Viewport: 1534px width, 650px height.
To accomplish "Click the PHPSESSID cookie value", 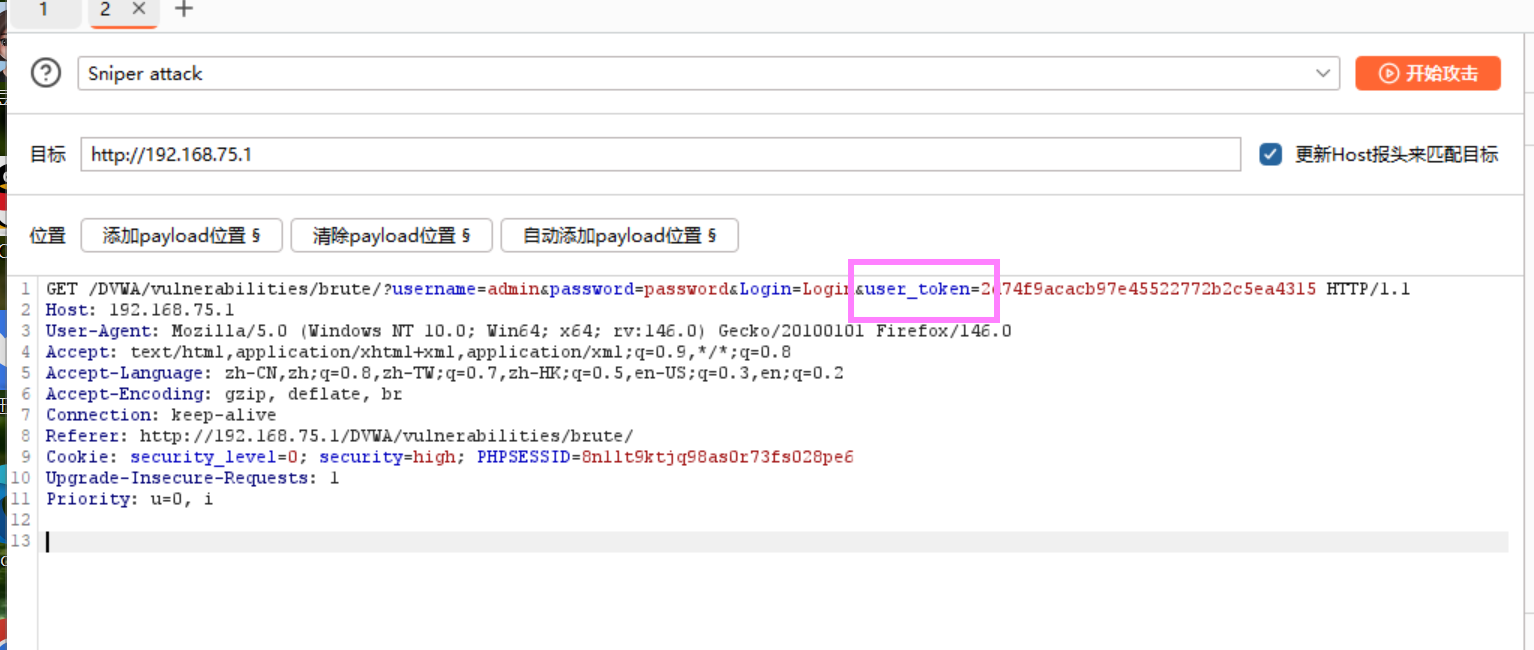I will coord(717,457).
